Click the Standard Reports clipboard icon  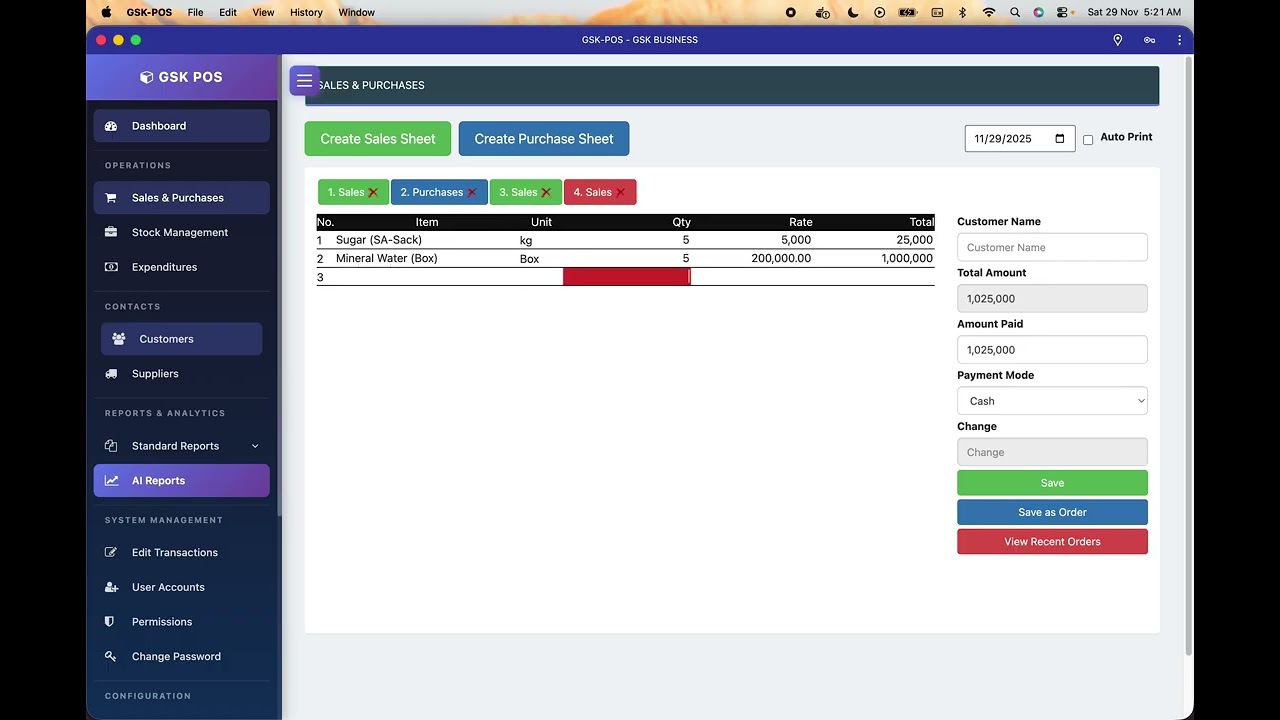pyautogui.click(x=111, y=446)
